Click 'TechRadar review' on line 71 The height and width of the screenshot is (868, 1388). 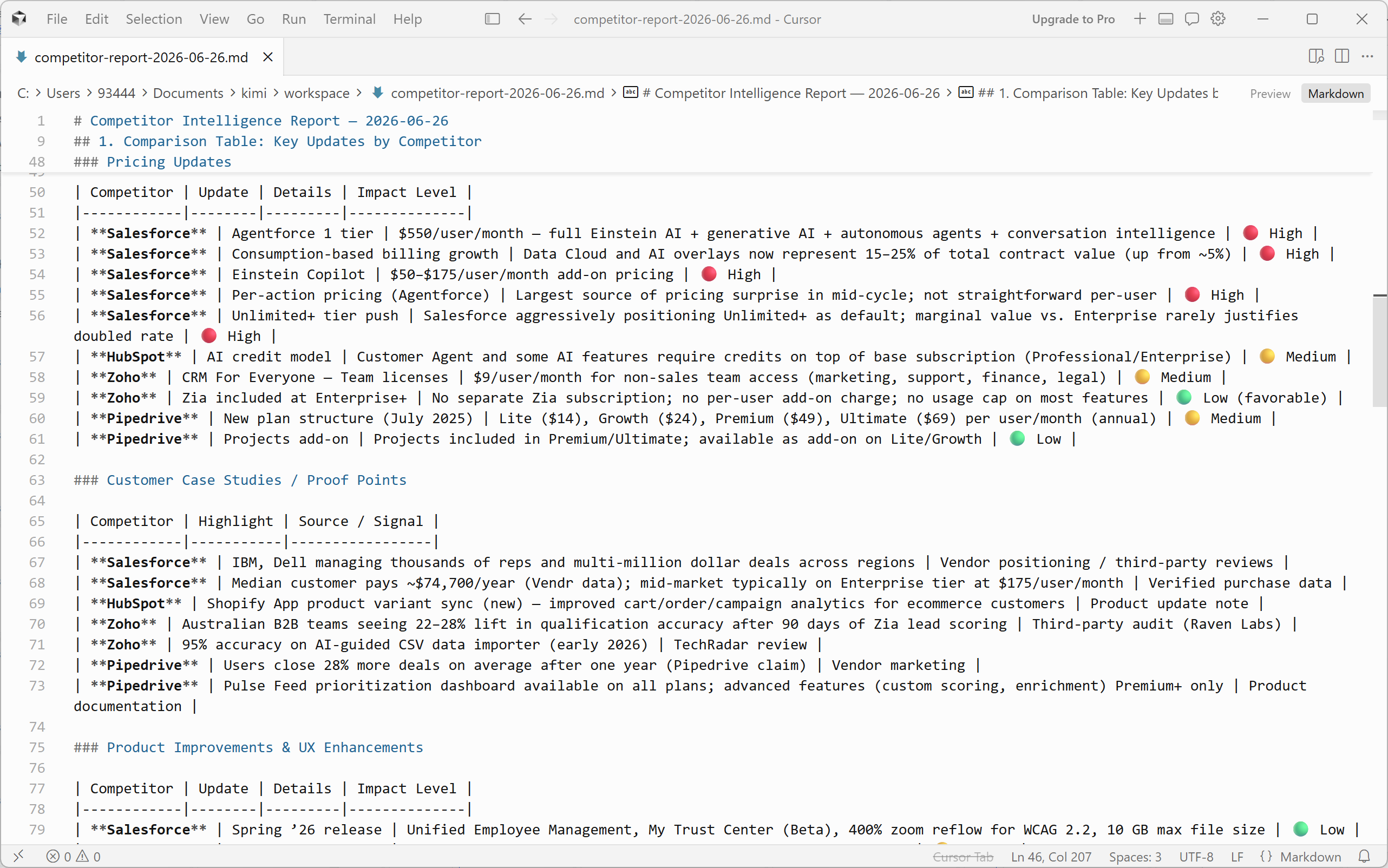(x=740, y=645)
